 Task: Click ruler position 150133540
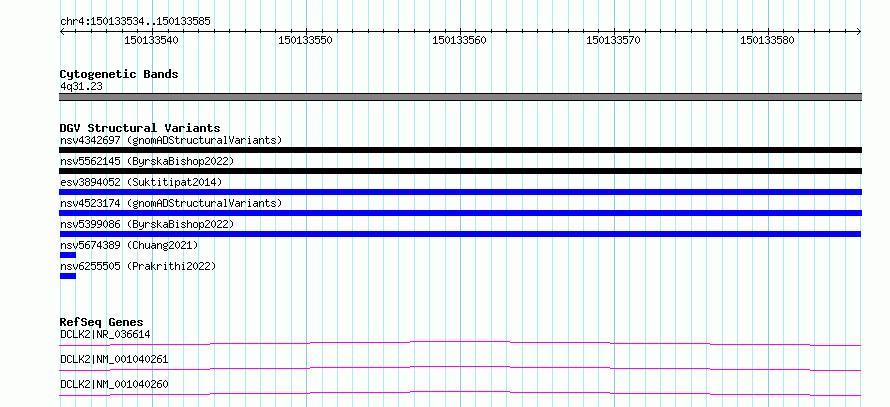click(151, 40)
